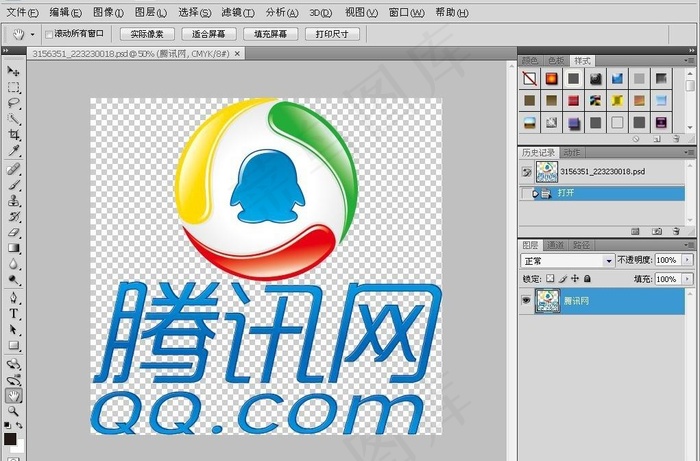
Task: Create new document from current state
Action: tap(635, 231)
